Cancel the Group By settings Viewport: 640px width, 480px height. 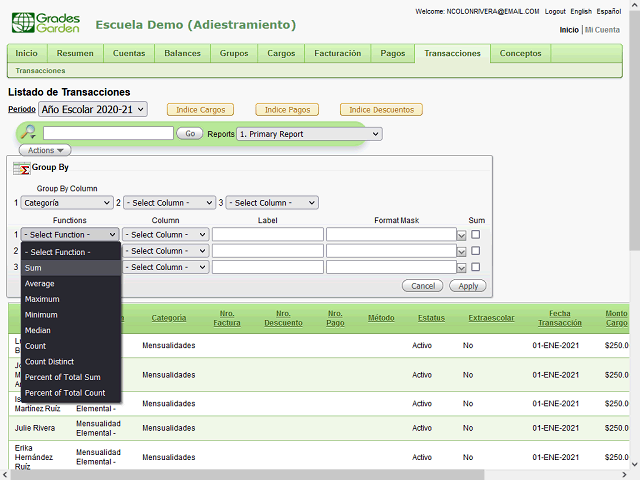point(423,286)
